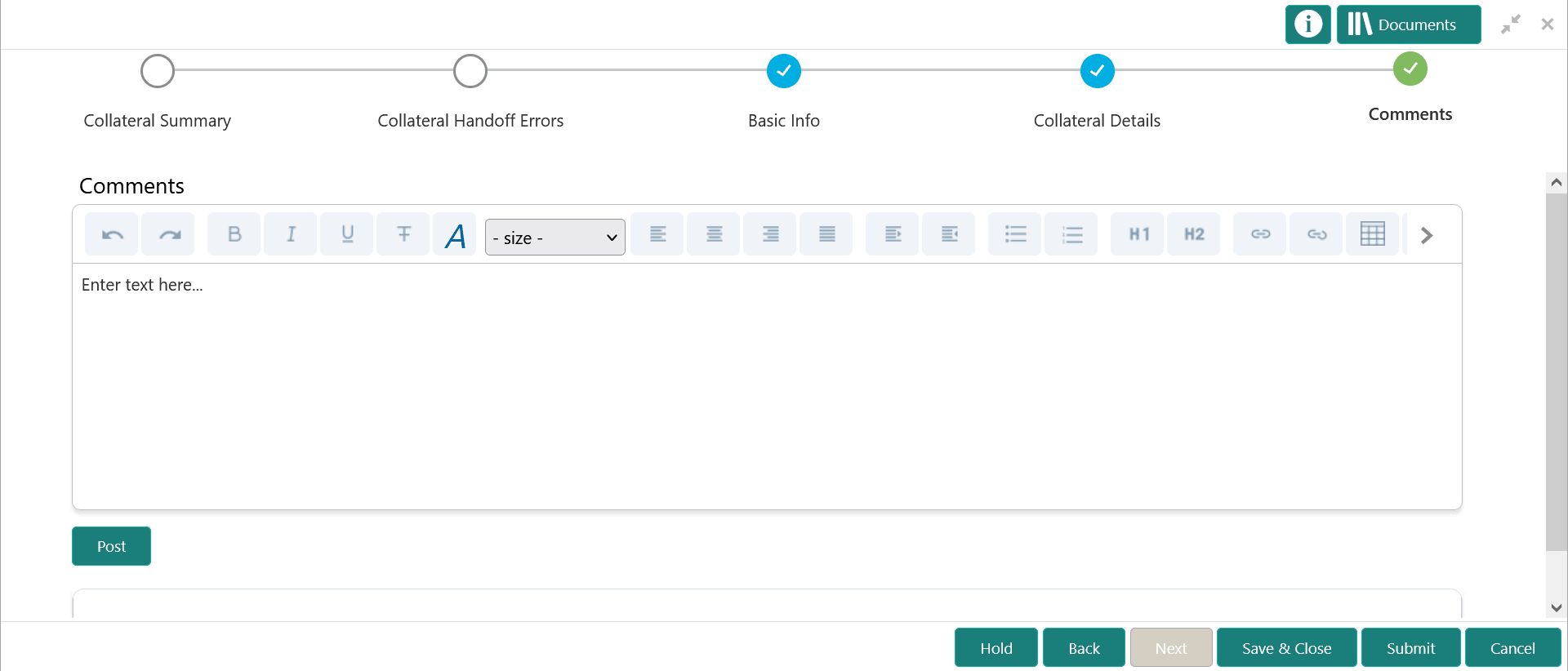
Task: Click into the comments text area
Action: 767,386
